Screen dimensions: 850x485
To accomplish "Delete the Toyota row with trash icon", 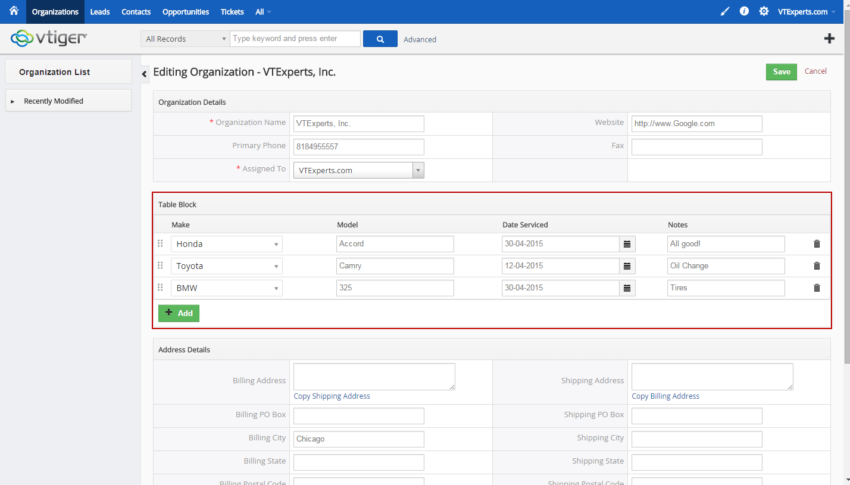I will coord(816,266).
